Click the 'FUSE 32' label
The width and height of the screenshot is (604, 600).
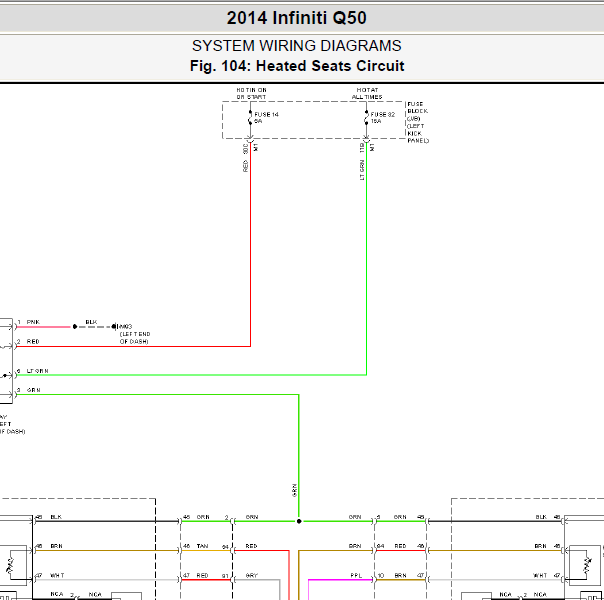click(x=383, y=114)
